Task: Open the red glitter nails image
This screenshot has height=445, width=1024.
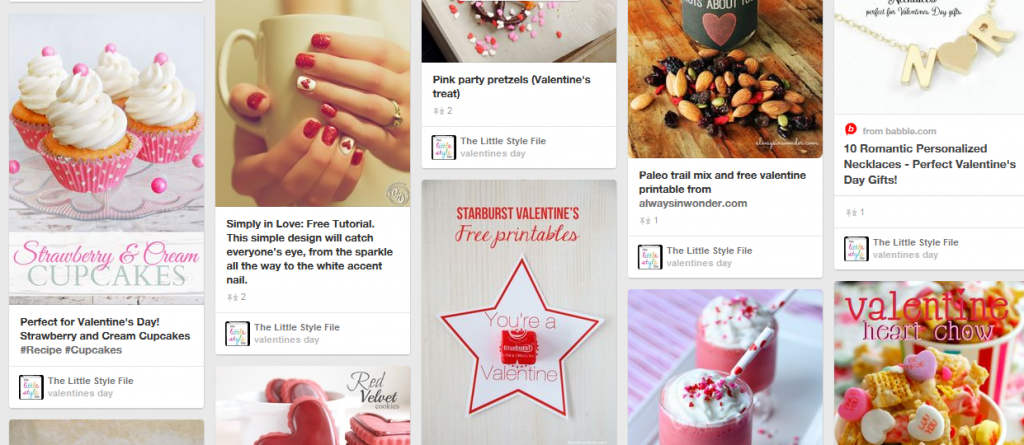Action: point(313,103)
